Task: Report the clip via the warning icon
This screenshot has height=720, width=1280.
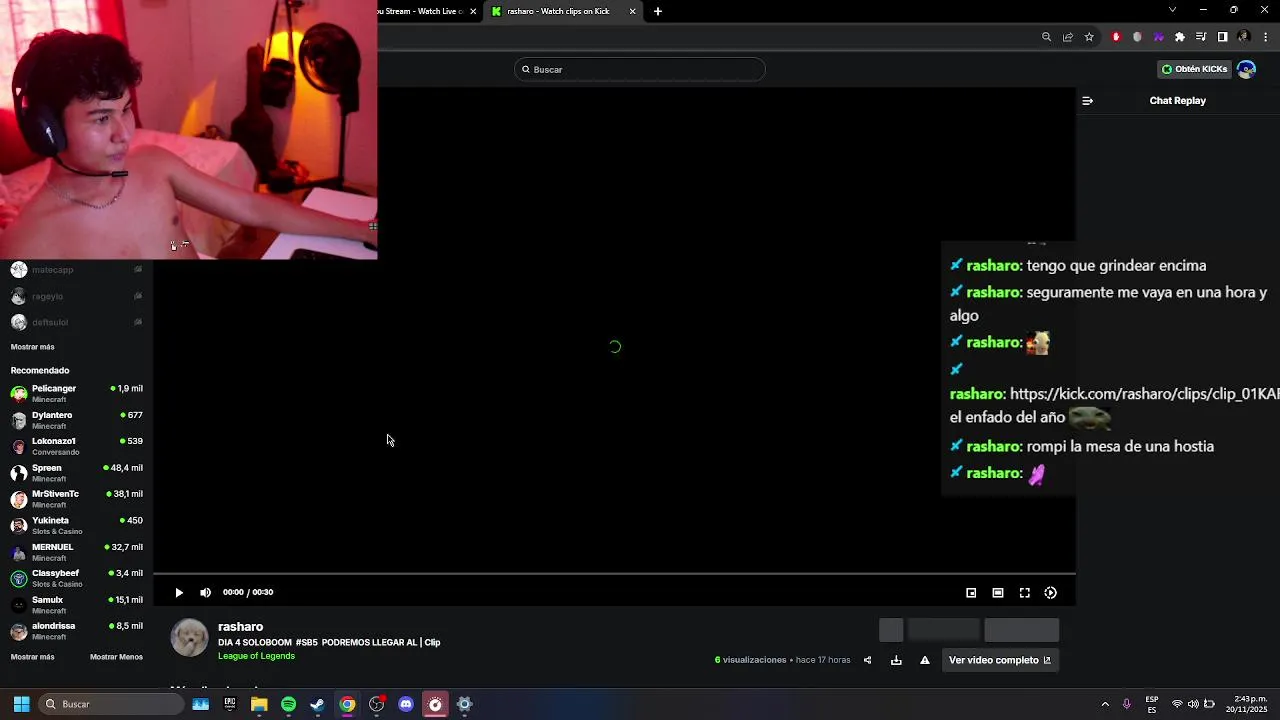Action: pos(925,660)
